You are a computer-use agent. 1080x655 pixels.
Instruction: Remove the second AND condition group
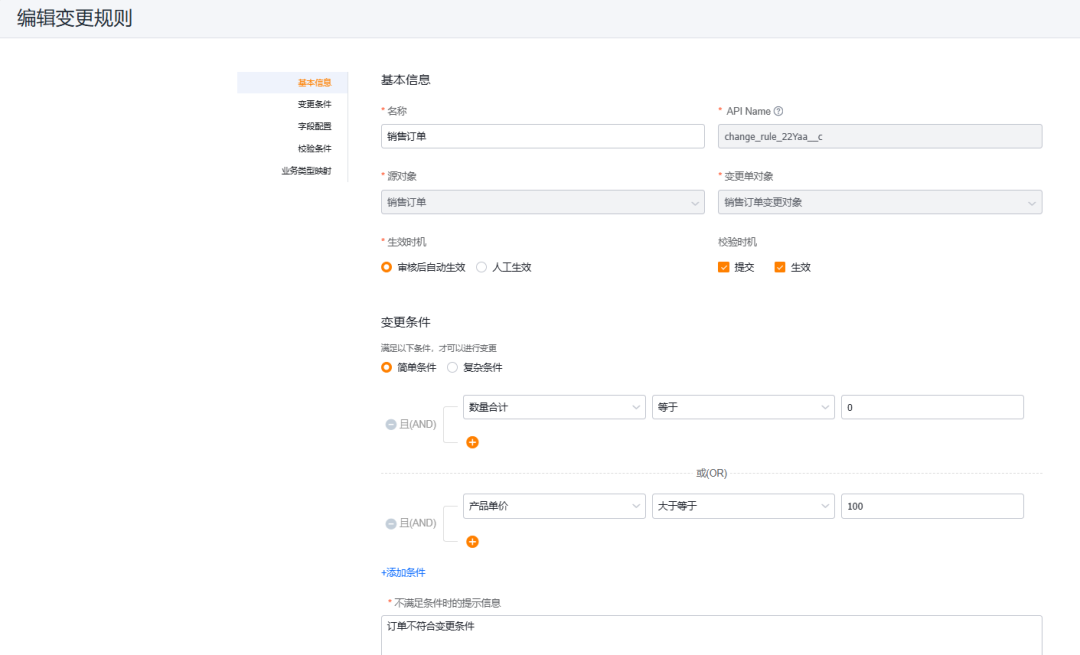click(x=391, y=523)
